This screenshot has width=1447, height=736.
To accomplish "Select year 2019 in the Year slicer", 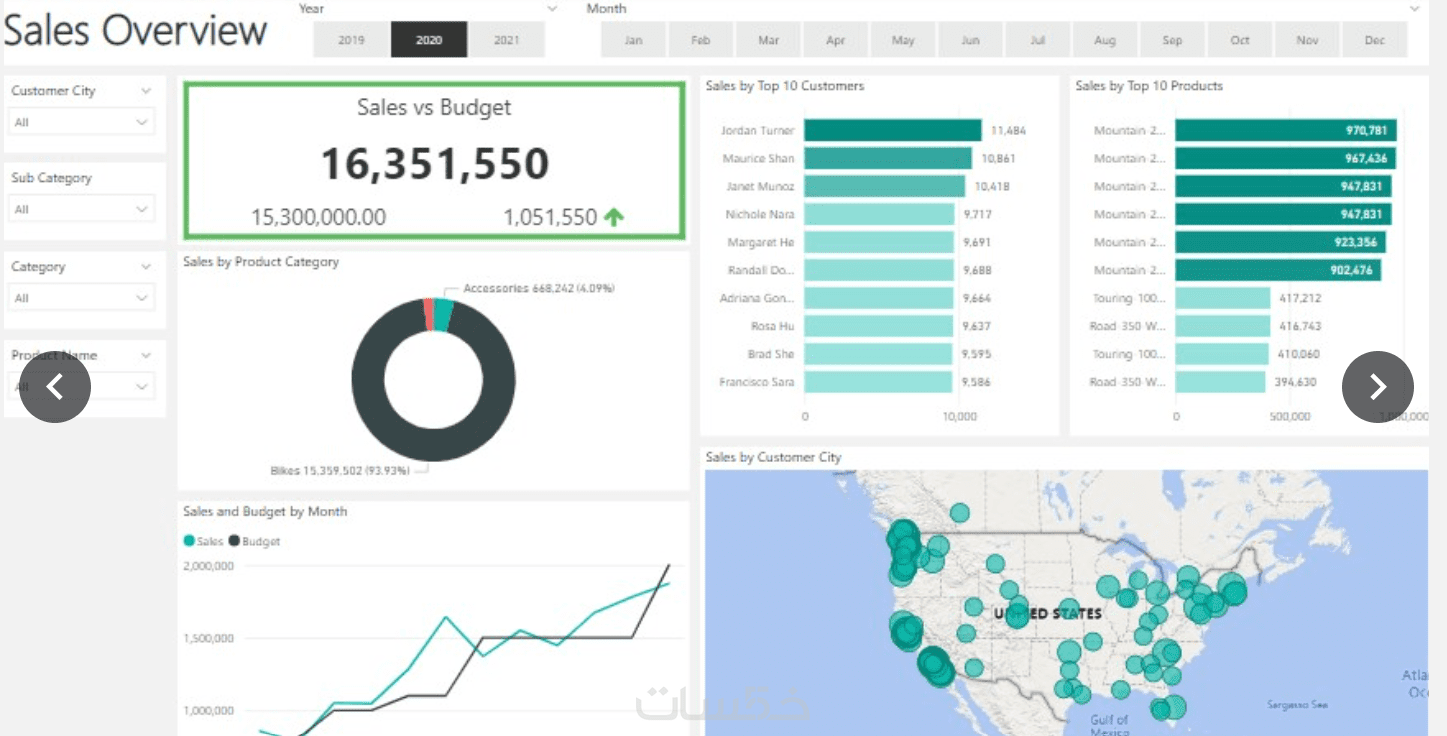I will [x=351, y=40].
